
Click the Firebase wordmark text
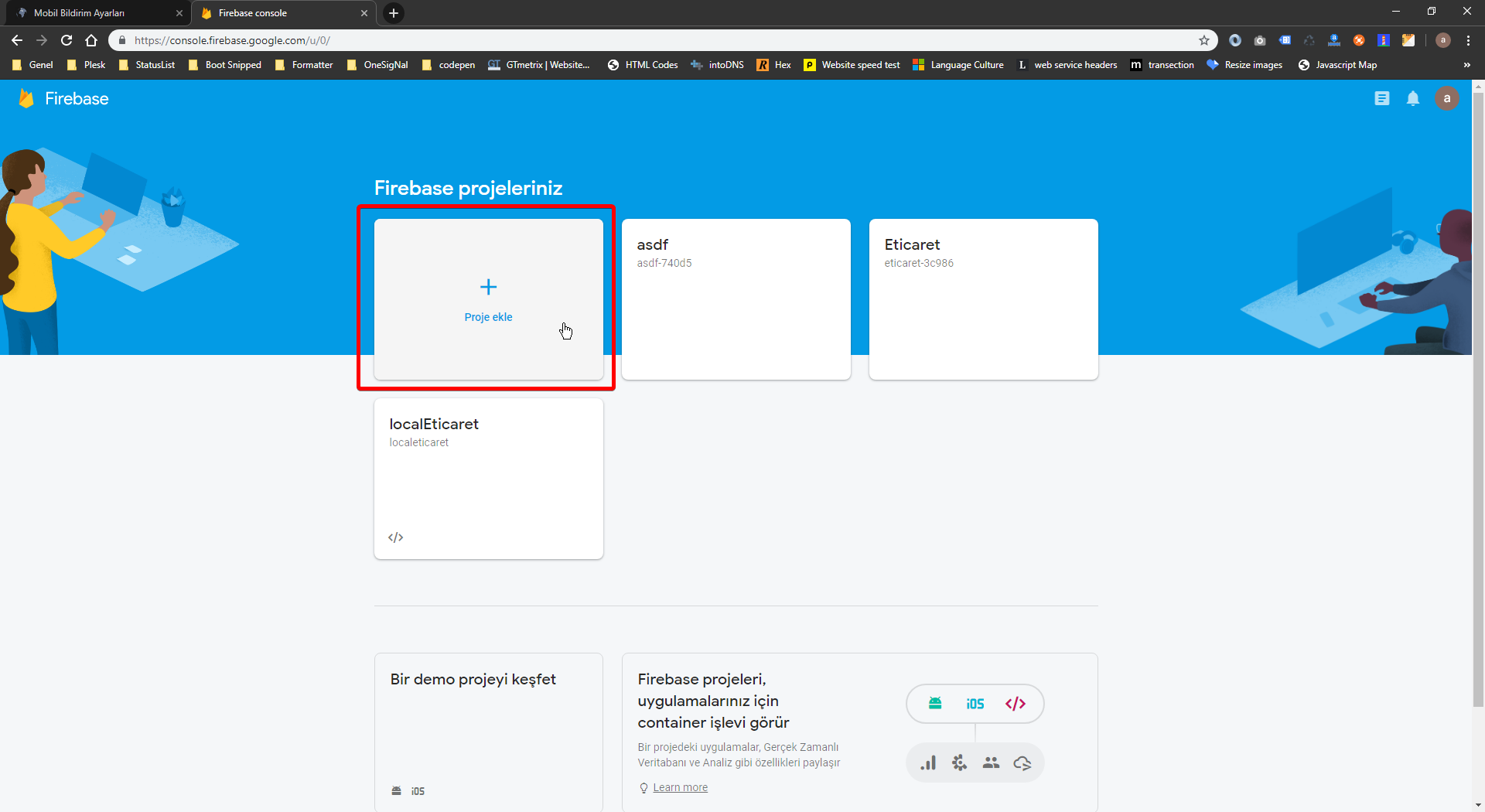77,98
